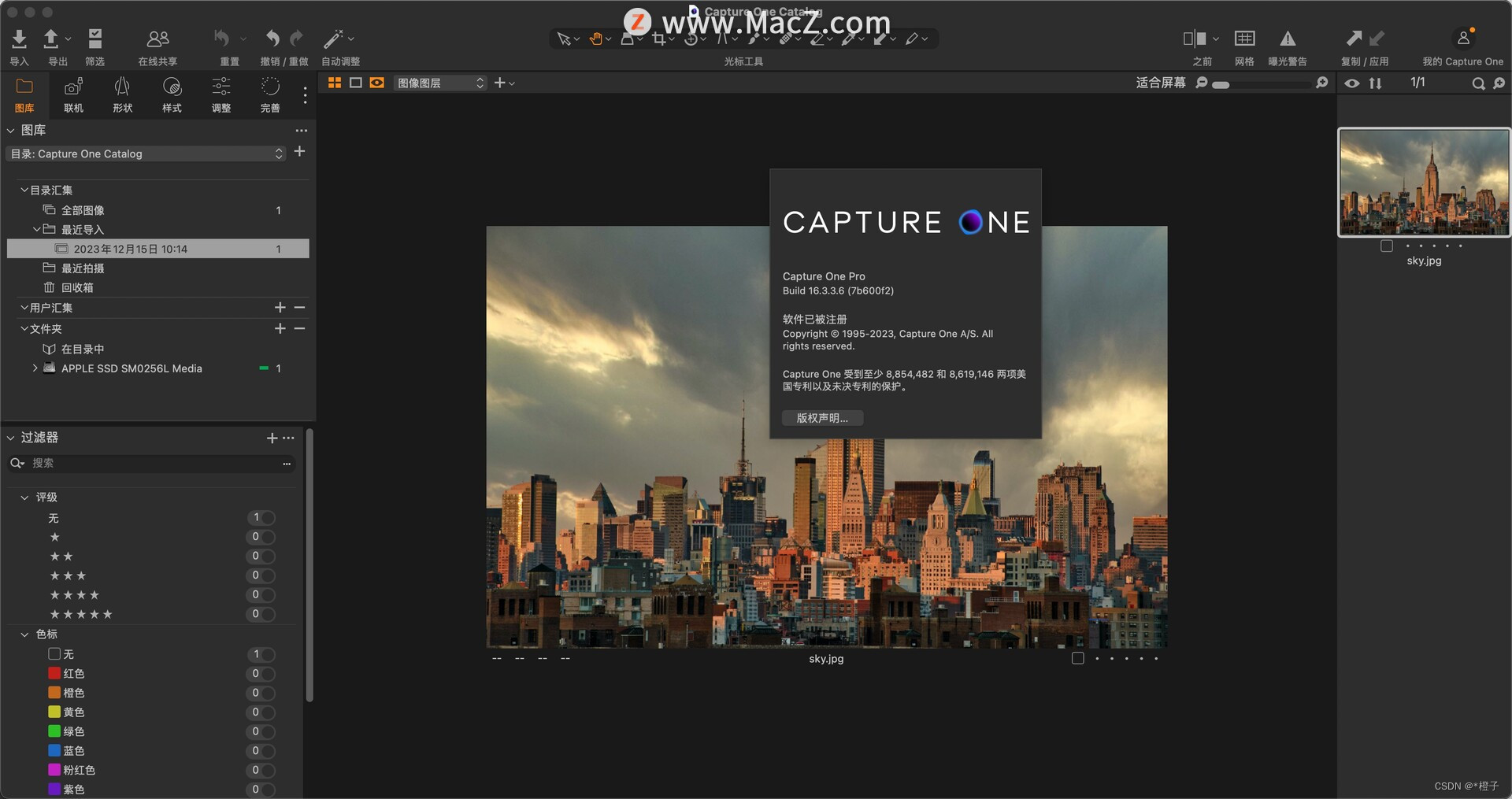This screenshot has width=1512, height=799.
Task: Select the 2023年12月15日 10:14 import
Action: click(158, 249)
